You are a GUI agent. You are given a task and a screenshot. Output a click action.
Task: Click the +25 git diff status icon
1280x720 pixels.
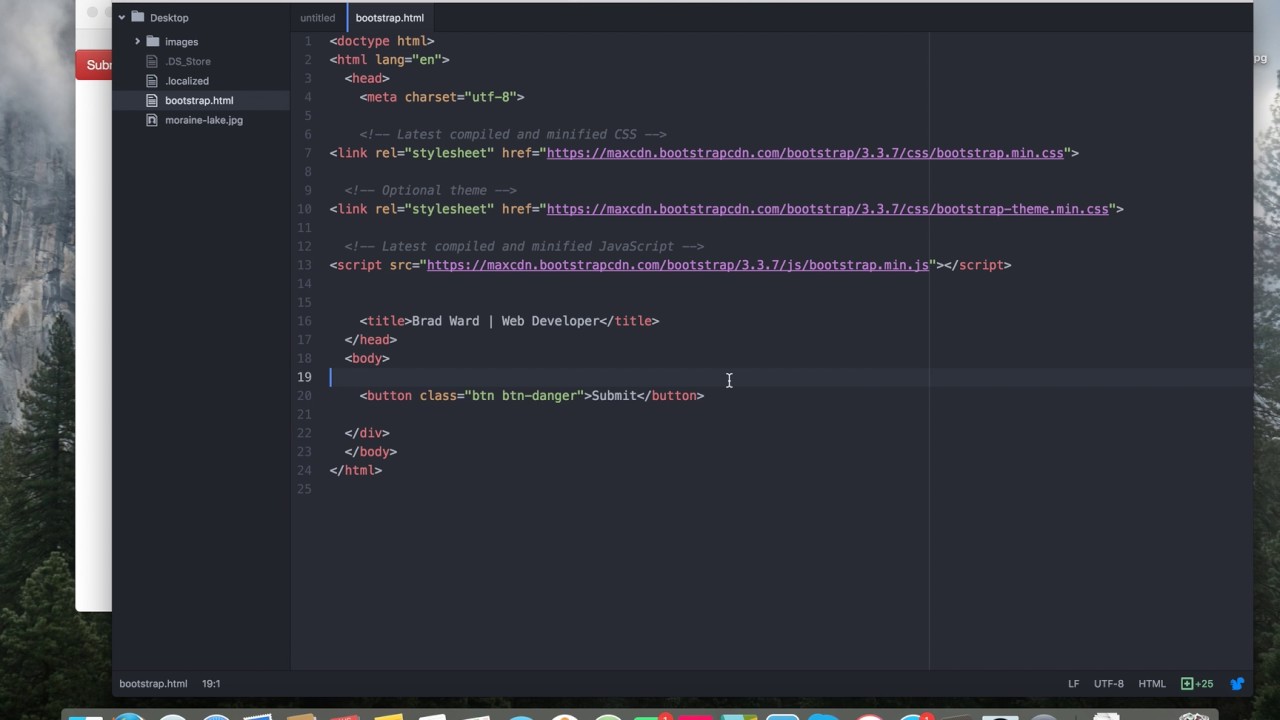coord(1197,684)
